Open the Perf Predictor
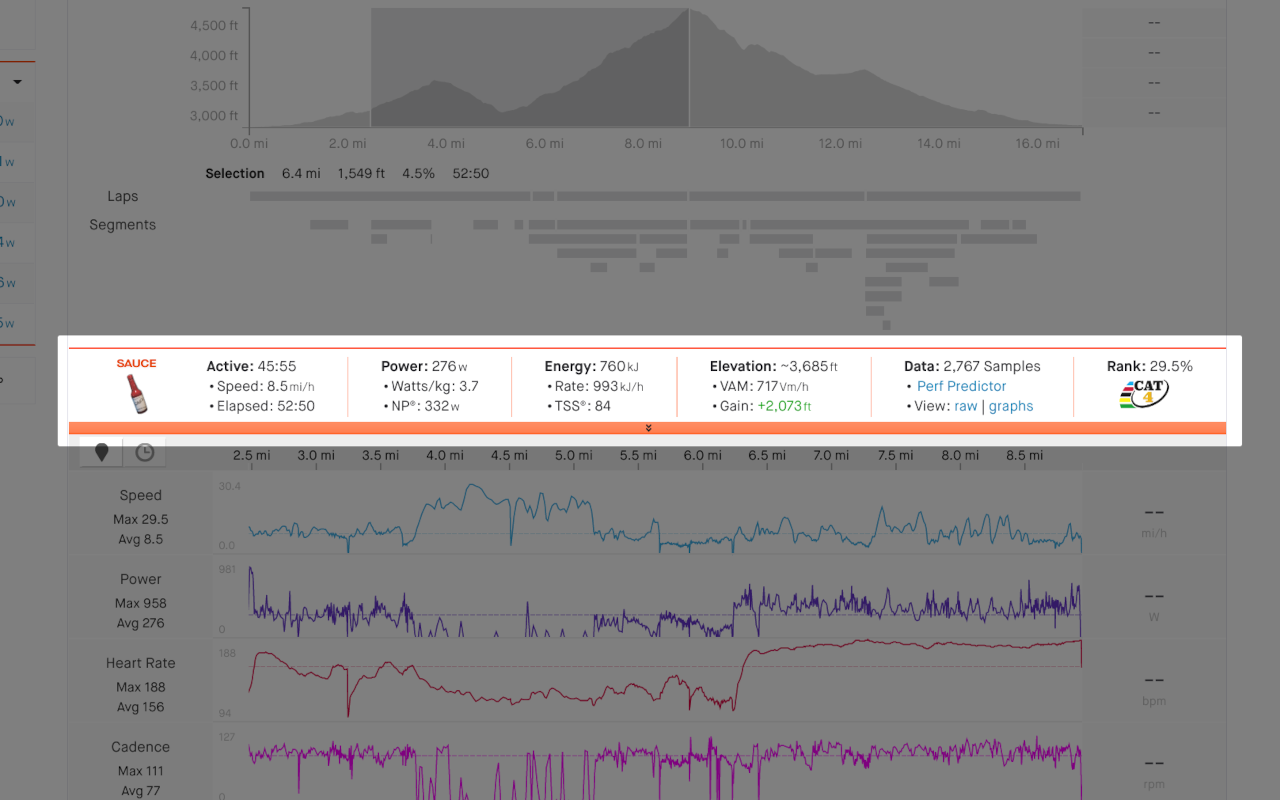The height and width of the screenshot is (800, 1280). click(961, 386)
